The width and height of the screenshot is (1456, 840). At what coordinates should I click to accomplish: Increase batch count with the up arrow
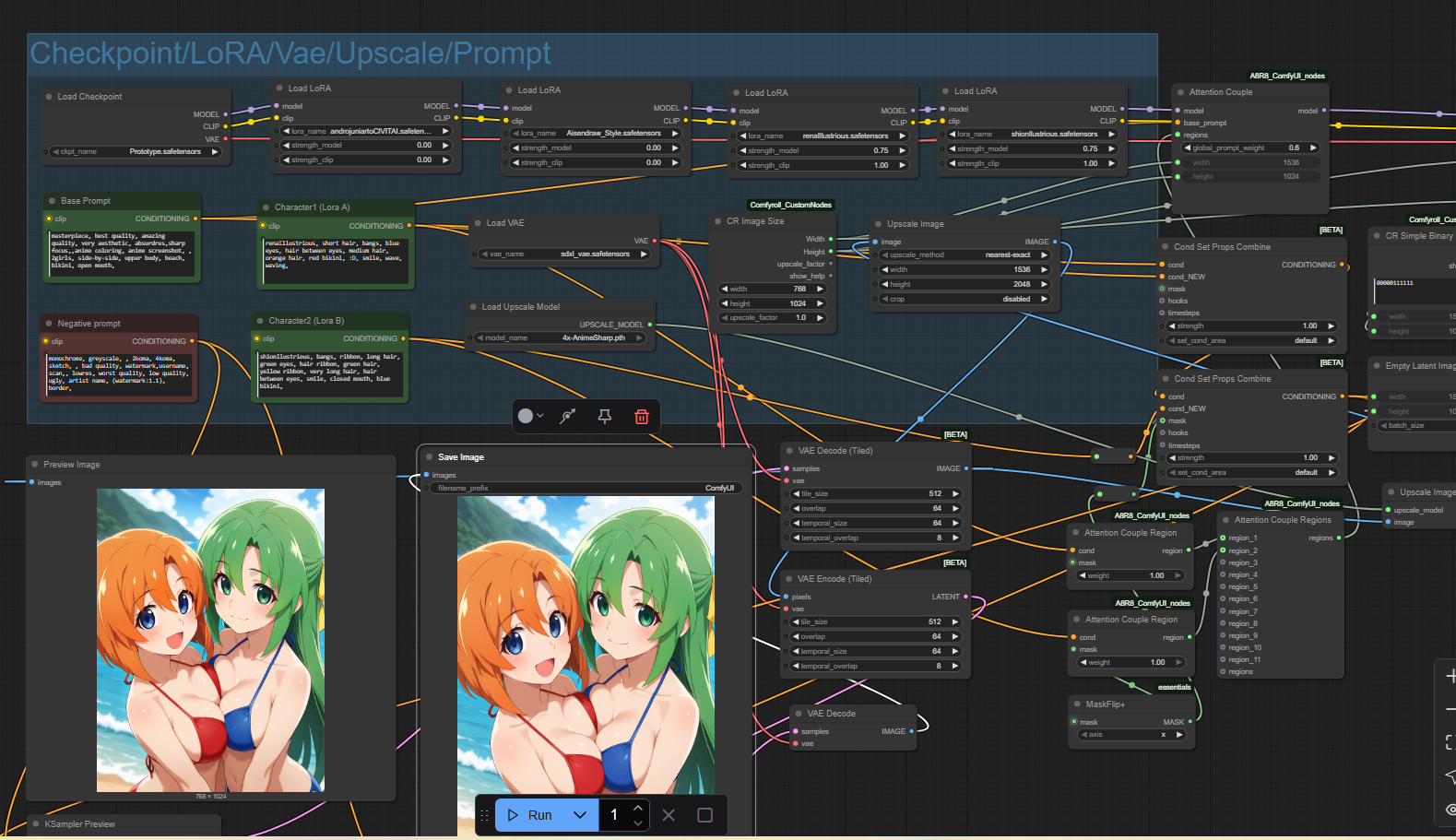pos(638,808)
